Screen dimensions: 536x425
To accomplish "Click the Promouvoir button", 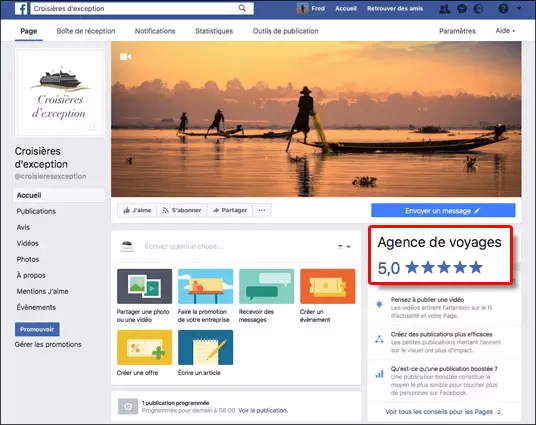I will 37,329.
